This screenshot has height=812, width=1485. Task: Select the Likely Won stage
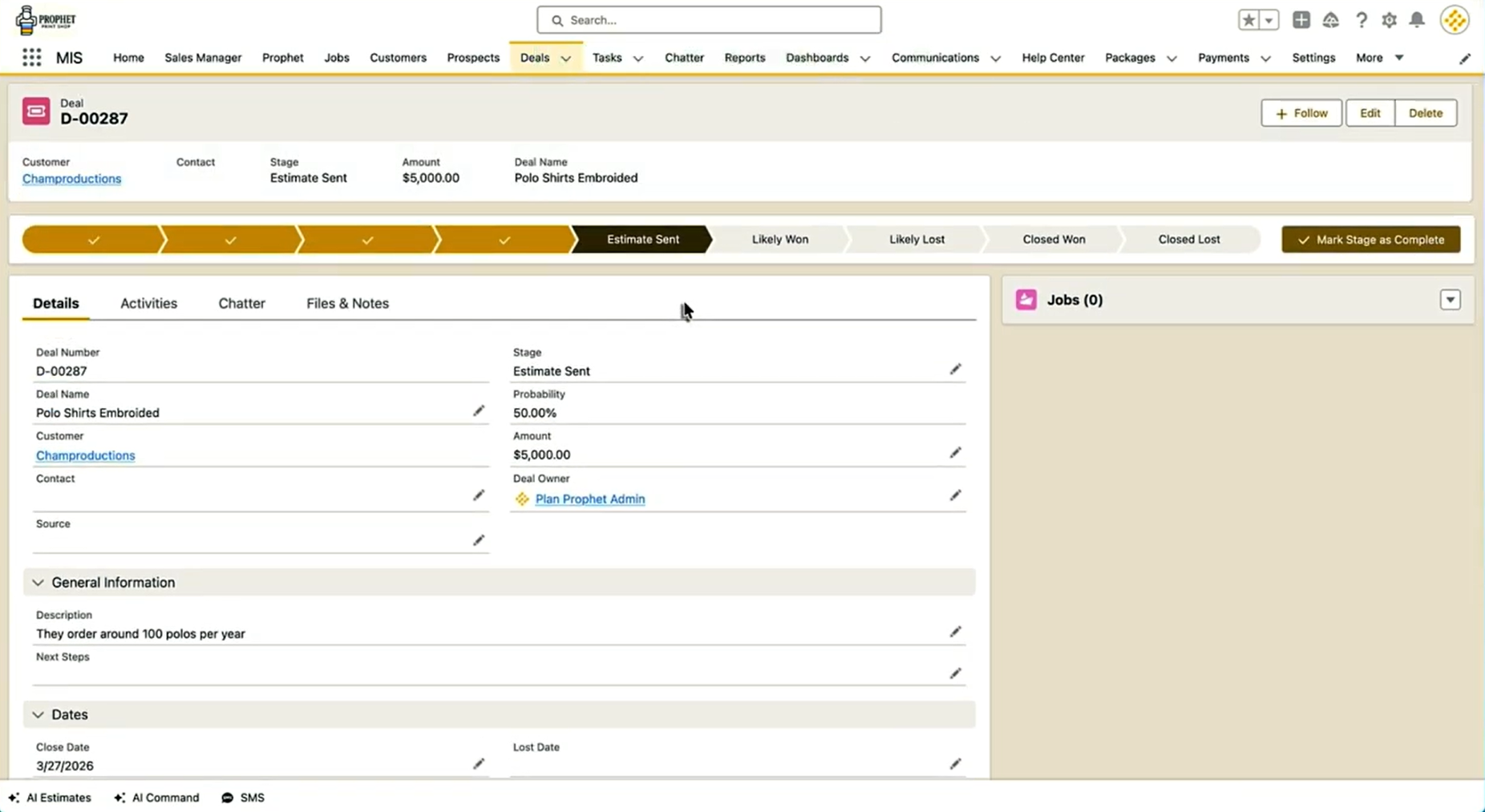click(779, 239)
